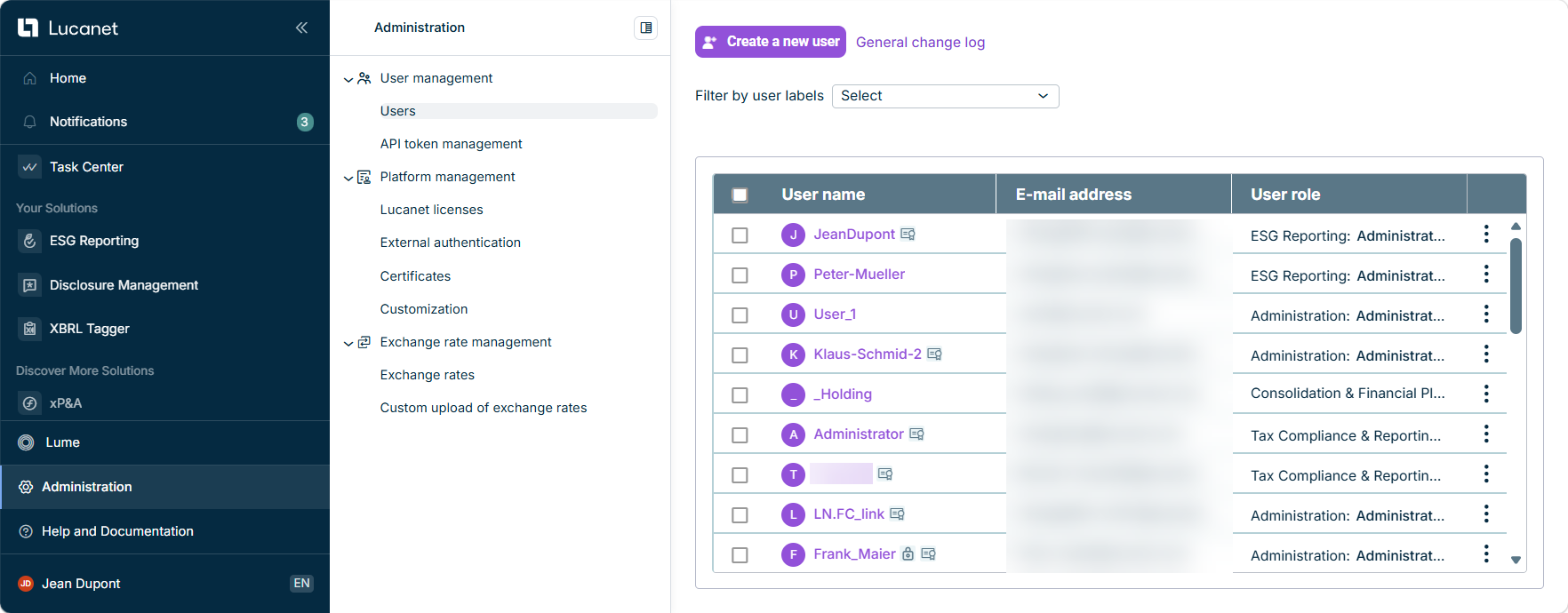Click the Administration gear icon
The height and width of the screenshot is (613, 1568).
pyautogui.click(x=26, y=487)
